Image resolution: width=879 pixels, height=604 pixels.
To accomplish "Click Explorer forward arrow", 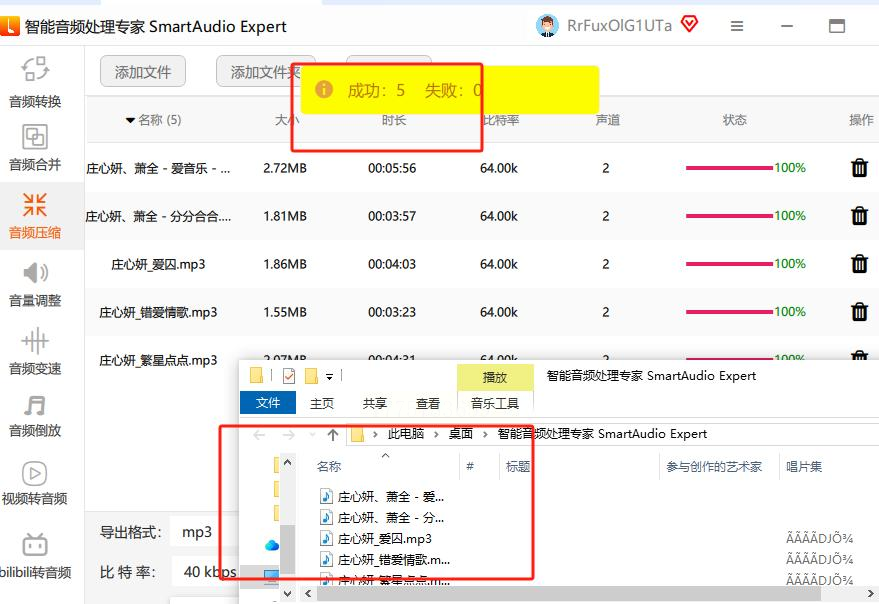I will pyautogui.click(x=288, y=435).
